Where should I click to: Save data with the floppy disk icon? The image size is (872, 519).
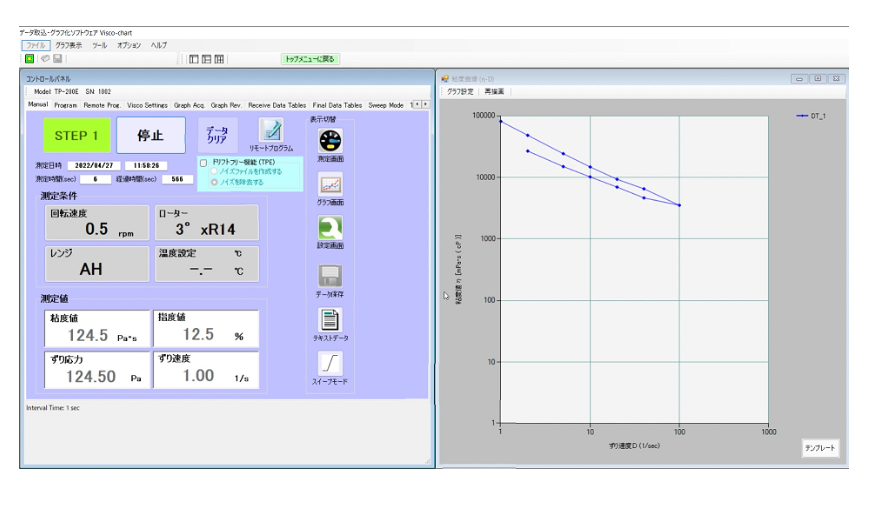(x=330, y=276)
